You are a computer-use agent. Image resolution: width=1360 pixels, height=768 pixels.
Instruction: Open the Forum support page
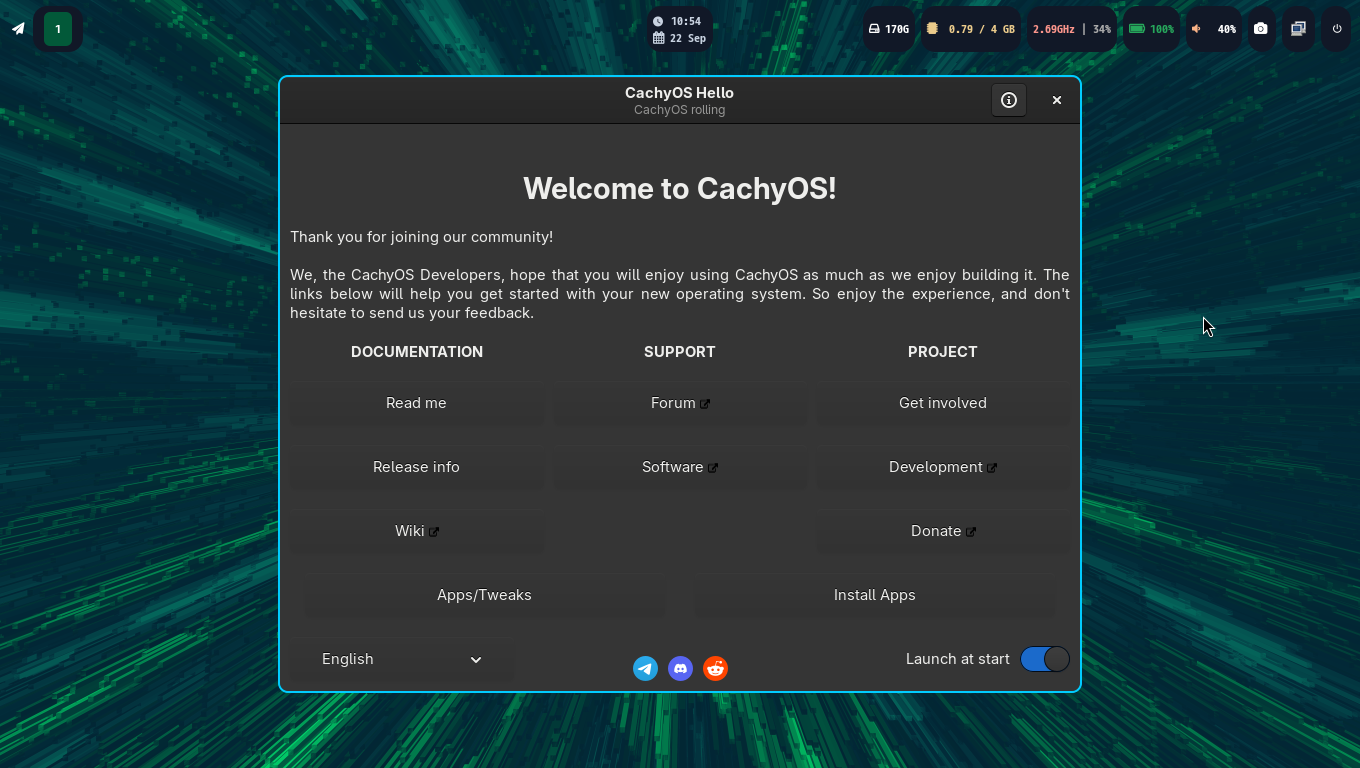[680, 403]
